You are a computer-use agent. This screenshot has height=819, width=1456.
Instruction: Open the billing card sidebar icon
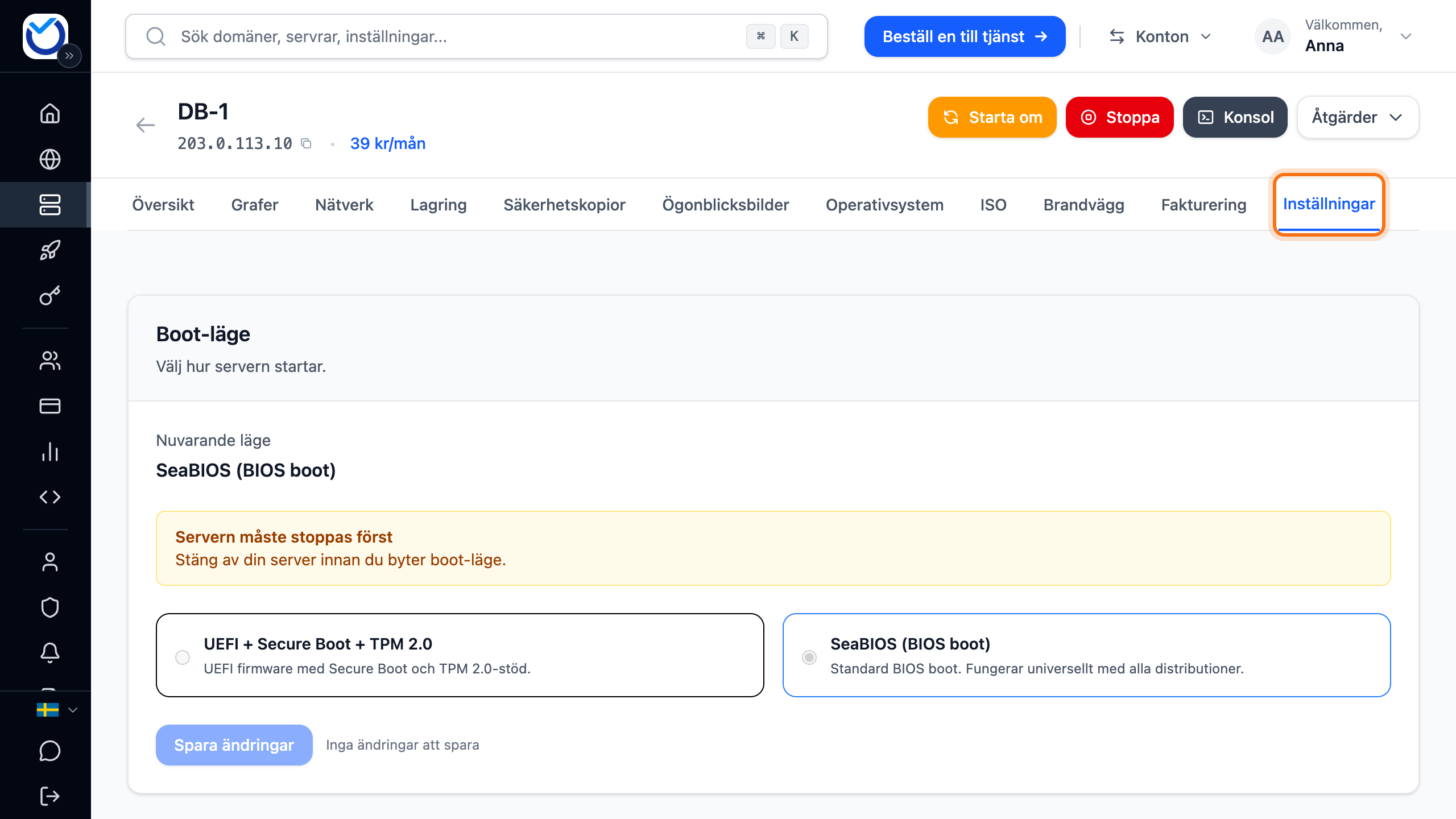click(50, 406)
